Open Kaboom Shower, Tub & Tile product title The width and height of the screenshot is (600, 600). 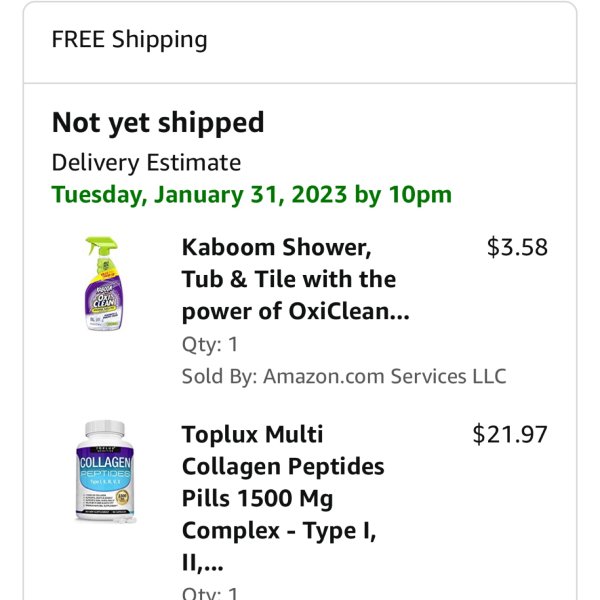(x=295, y=279)
